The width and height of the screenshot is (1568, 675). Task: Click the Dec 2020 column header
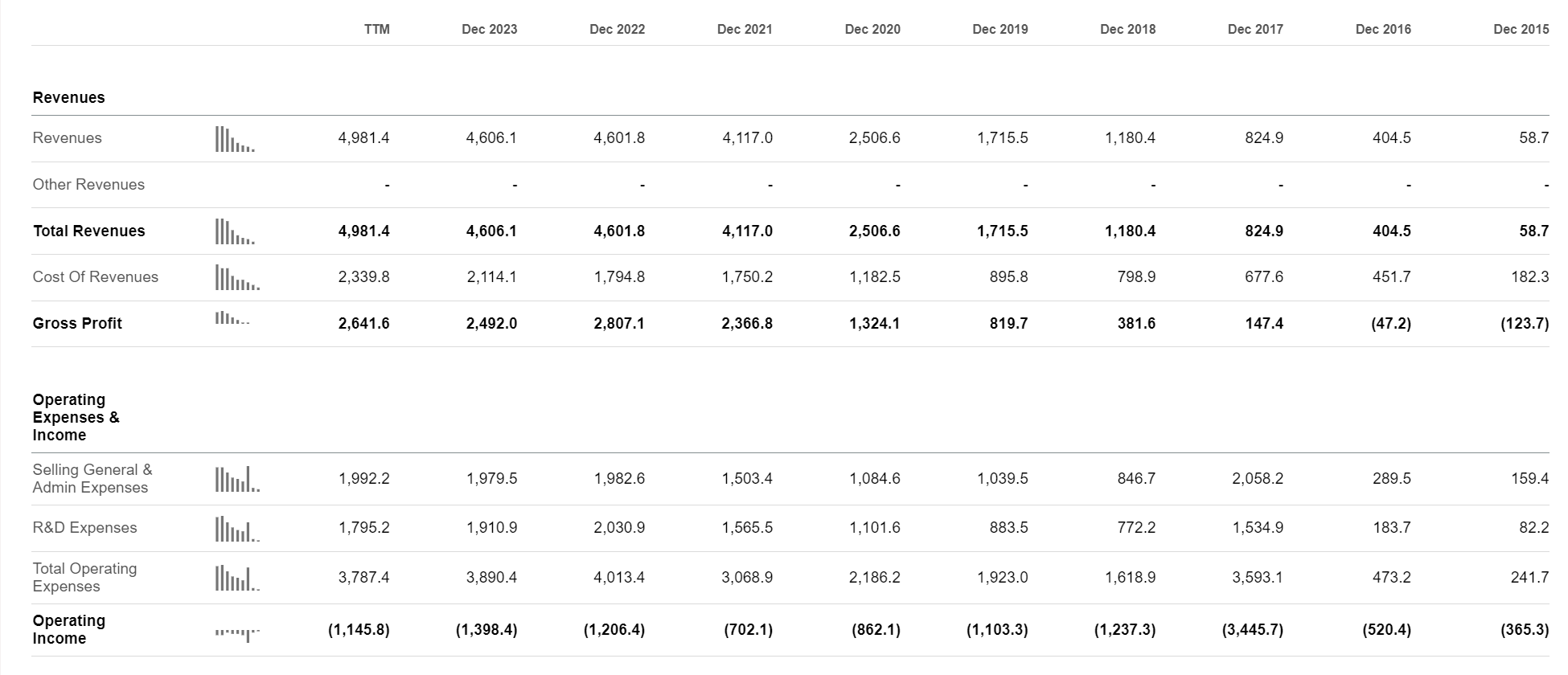point(872,29)
